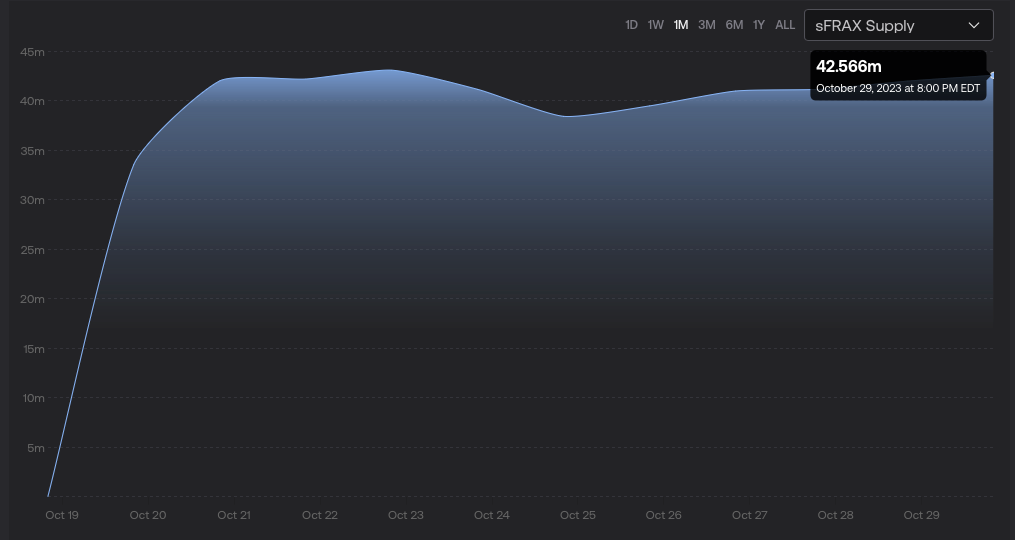This screenshot has width=1015, height=540.
Task: Click the chevron arrow in metric selector
Action: tap(974, 25)
